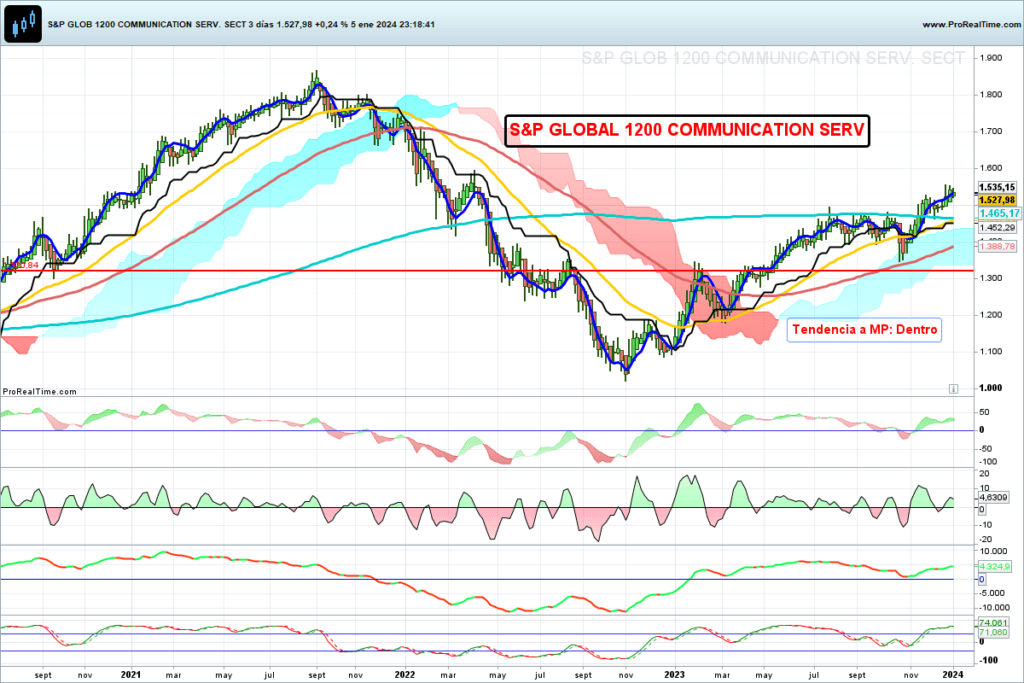Select the green 4.324,9 indicator value label
This screenshot has height=683, width=1024.
(x=995, y=567)
